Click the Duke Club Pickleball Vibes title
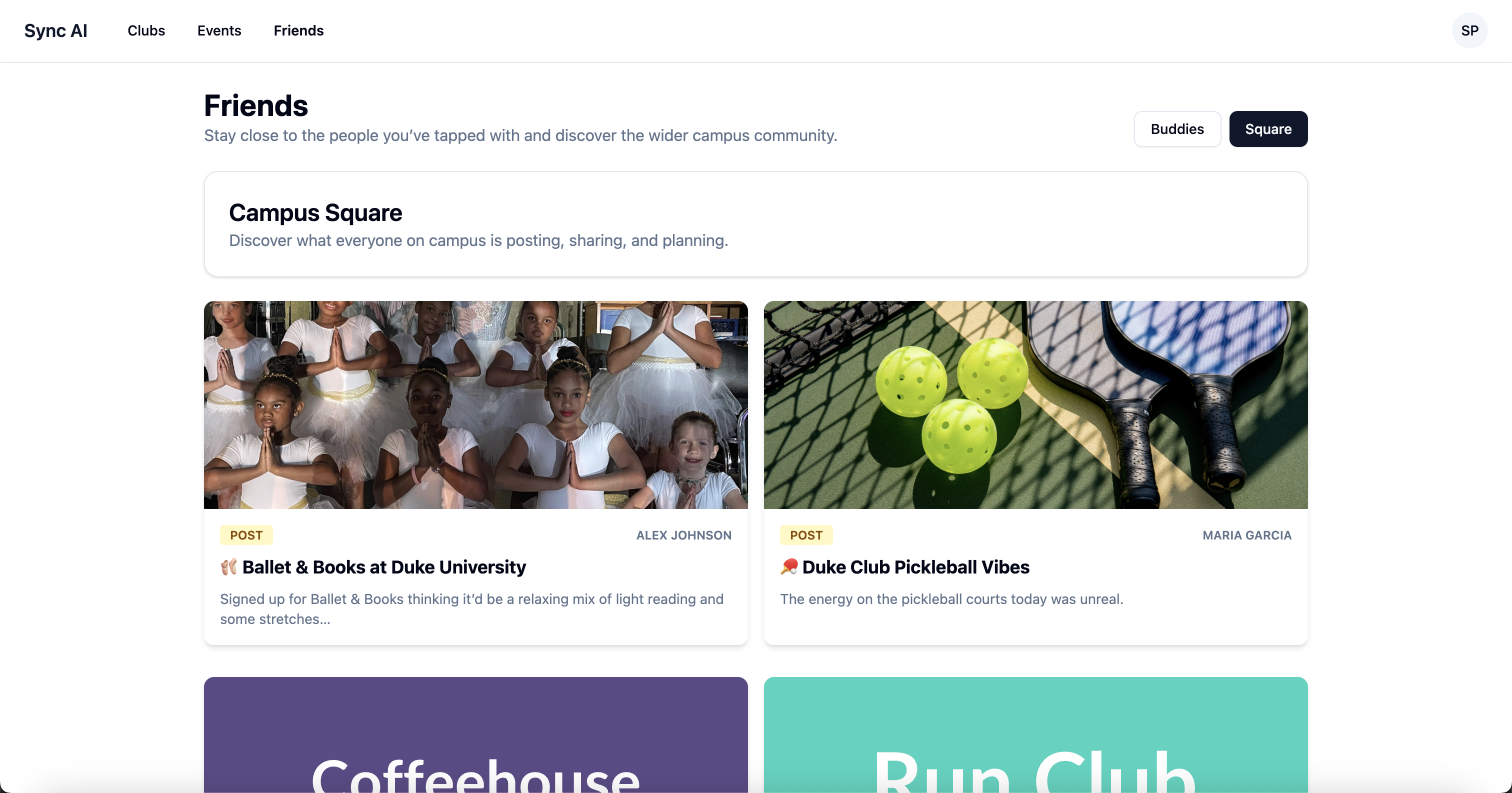1512x793 pixels. 915,567
